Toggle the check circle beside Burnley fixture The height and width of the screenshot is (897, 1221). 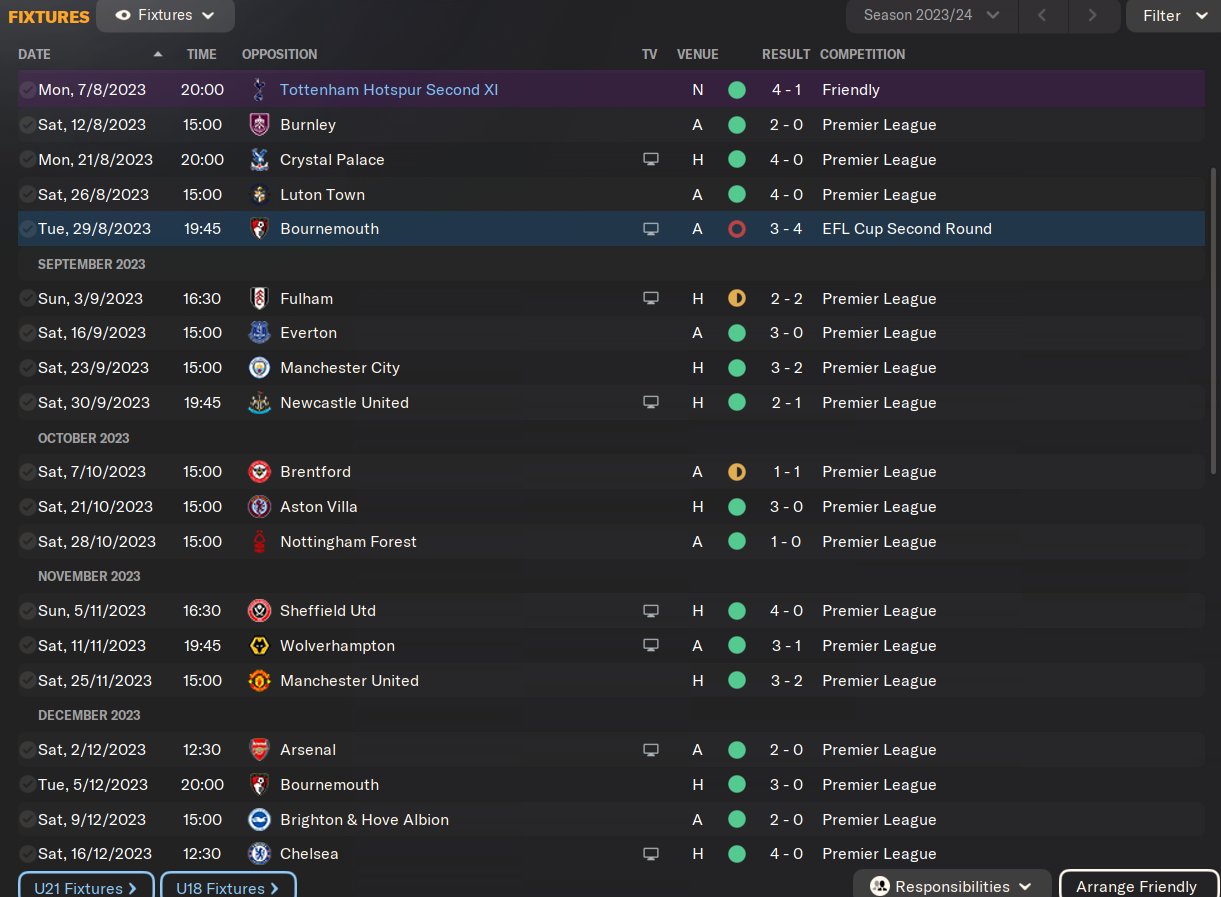[x=27, y=125]
